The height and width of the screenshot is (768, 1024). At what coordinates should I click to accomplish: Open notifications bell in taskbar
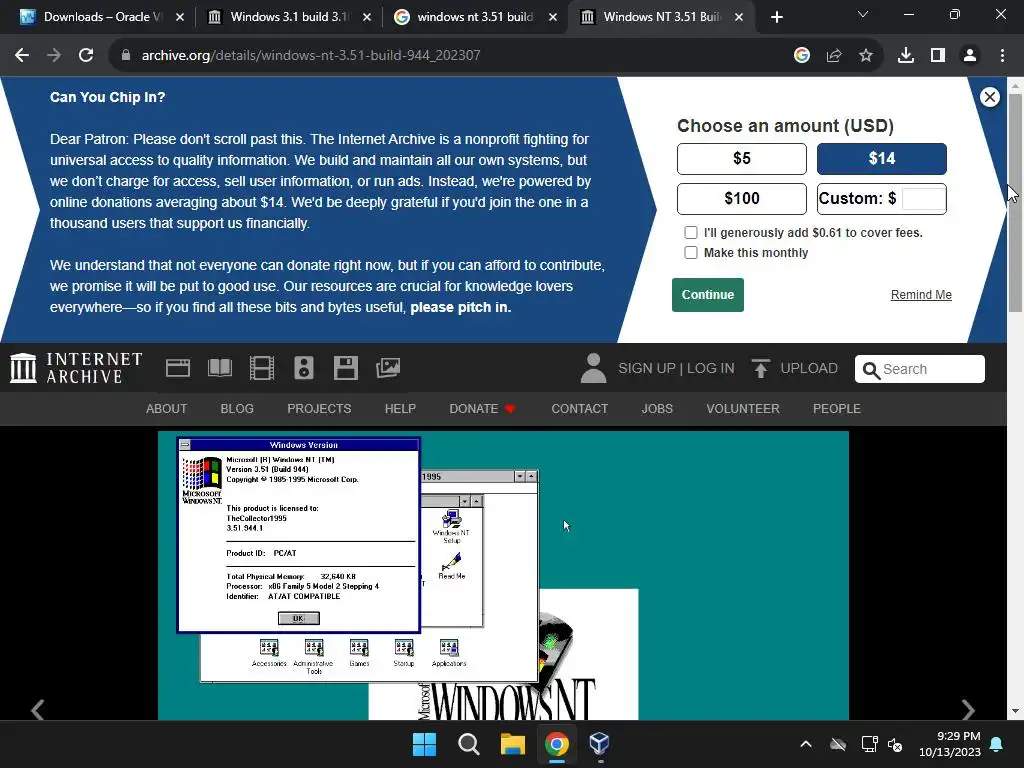tap(997, 744)
